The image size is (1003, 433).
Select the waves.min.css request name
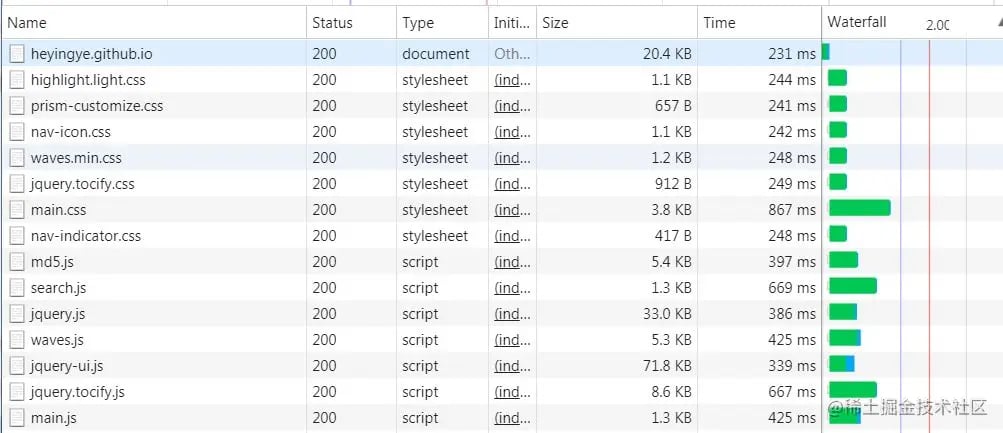coord(76,158)
